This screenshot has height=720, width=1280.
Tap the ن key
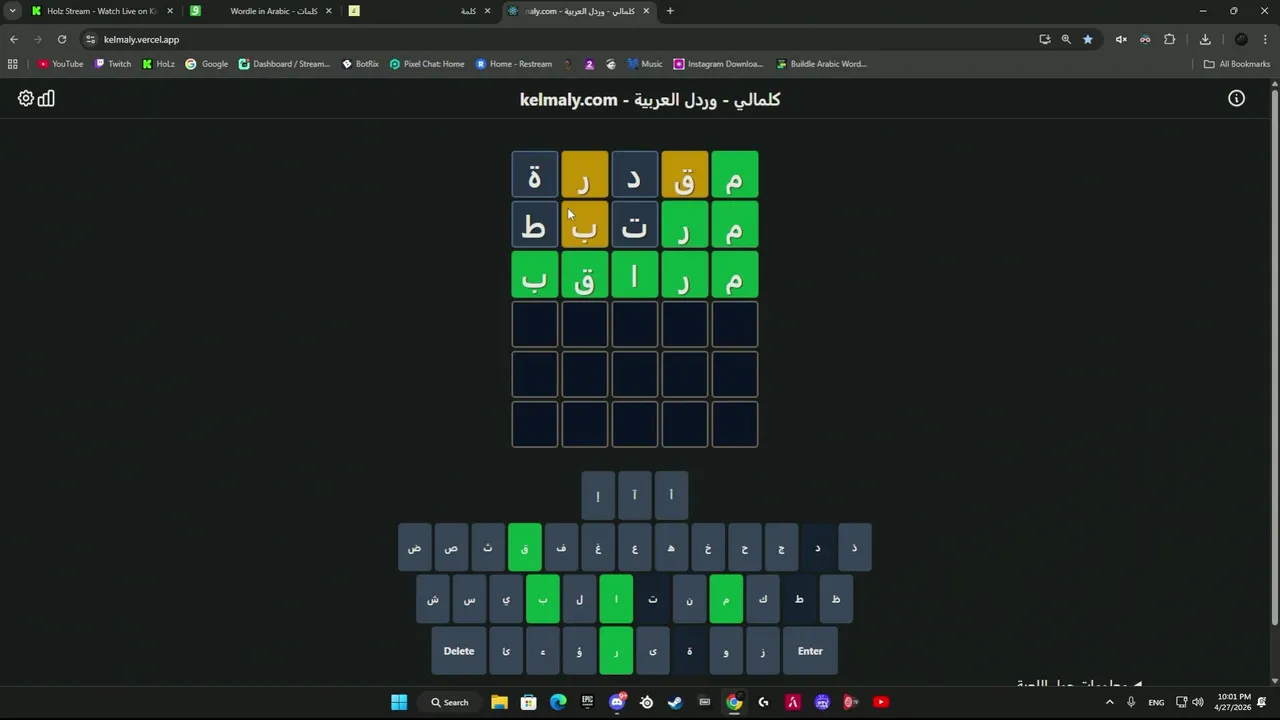[689, 599]
